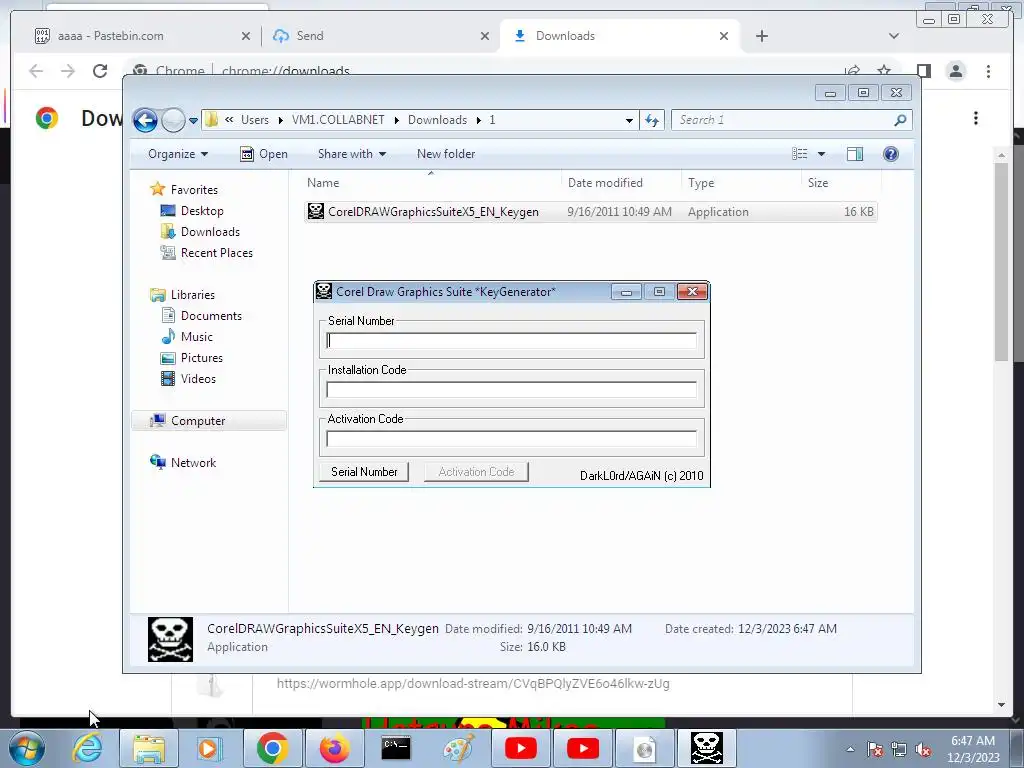Click the Activation Code input field
This screenshot has height=768, width=1024.
[511, 439]
